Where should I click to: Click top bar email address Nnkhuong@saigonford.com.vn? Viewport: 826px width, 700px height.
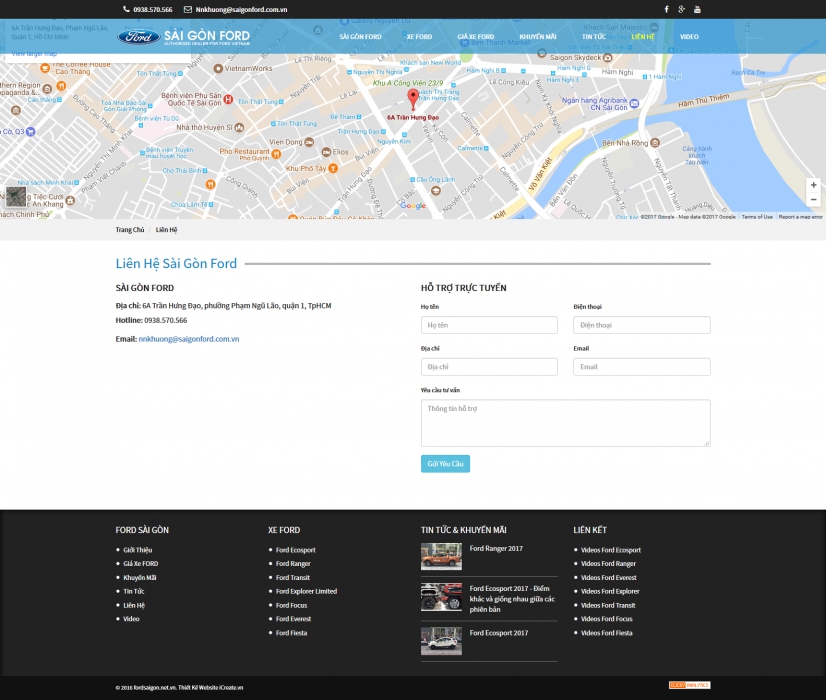click(x=241, y=9)
